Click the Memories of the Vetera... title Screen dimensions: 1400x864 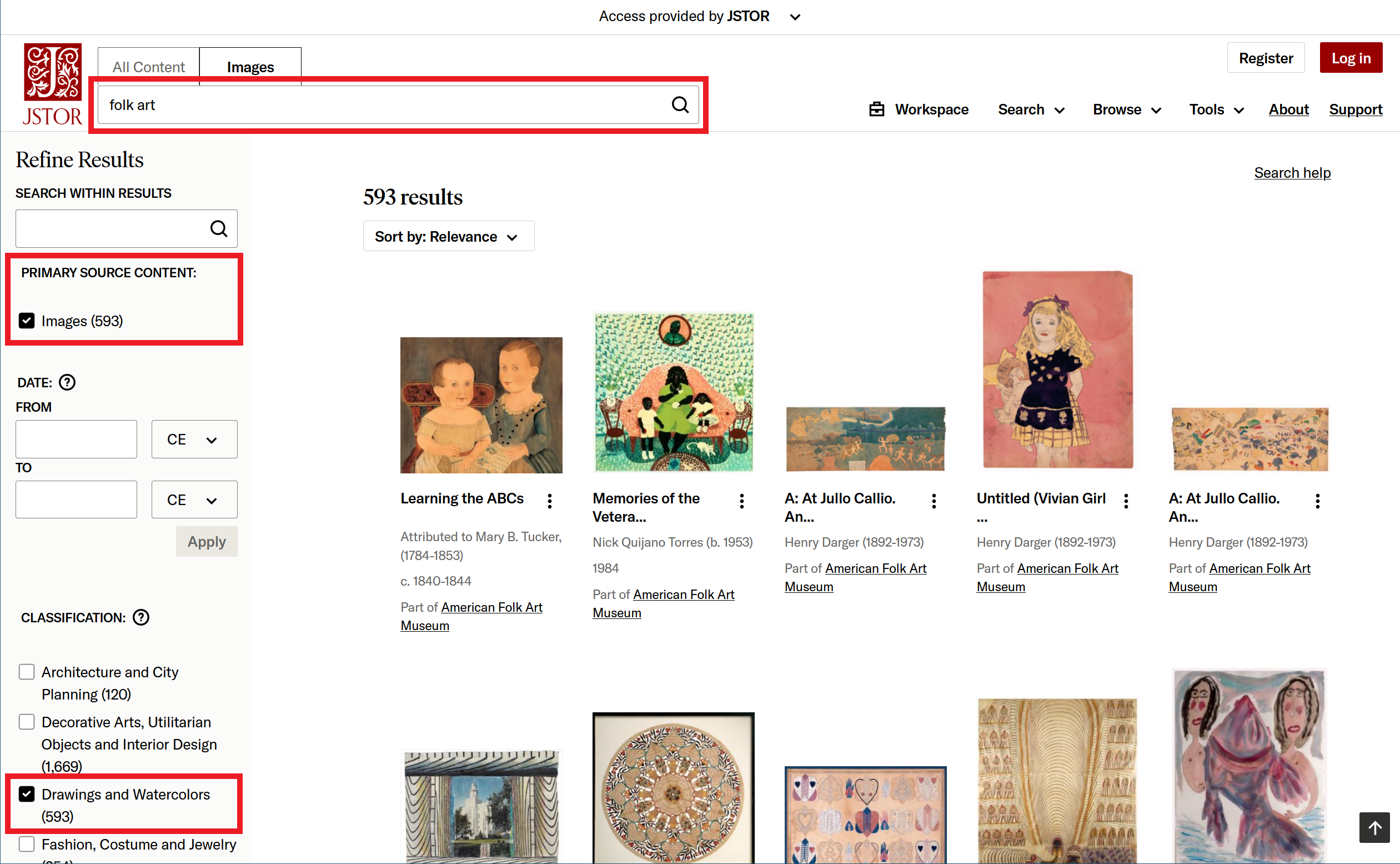click(x=646, y=507)
